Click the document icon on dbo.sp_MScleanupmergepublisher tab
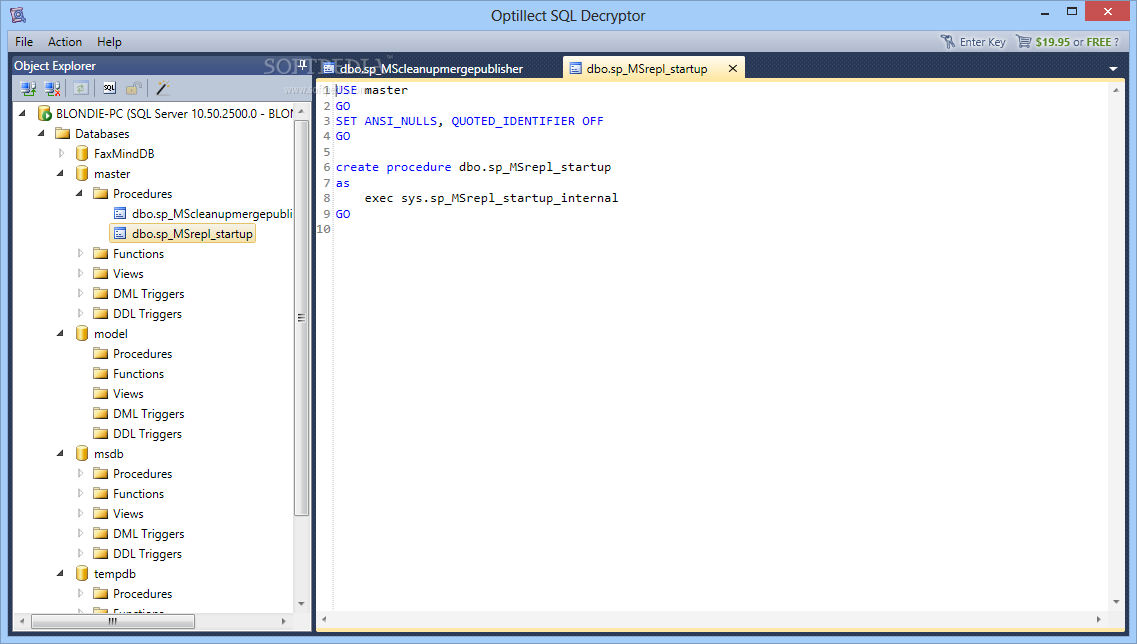 pyautogui.click(x=328, y=68)
